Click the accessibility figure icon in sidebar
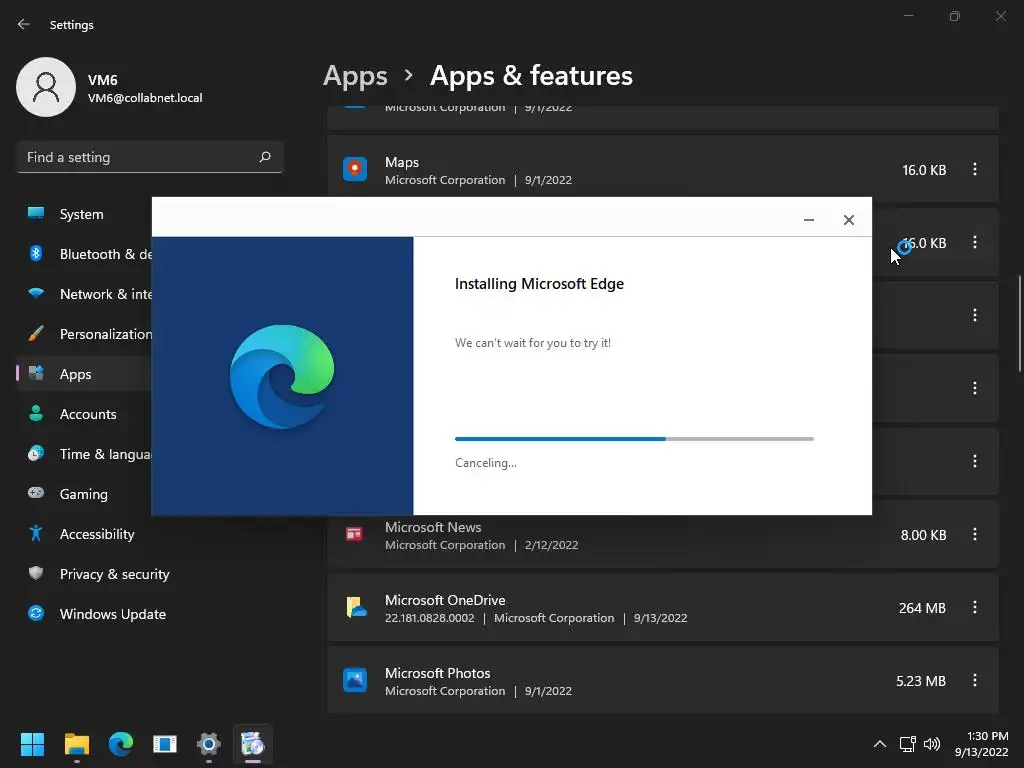 [36, 534]
